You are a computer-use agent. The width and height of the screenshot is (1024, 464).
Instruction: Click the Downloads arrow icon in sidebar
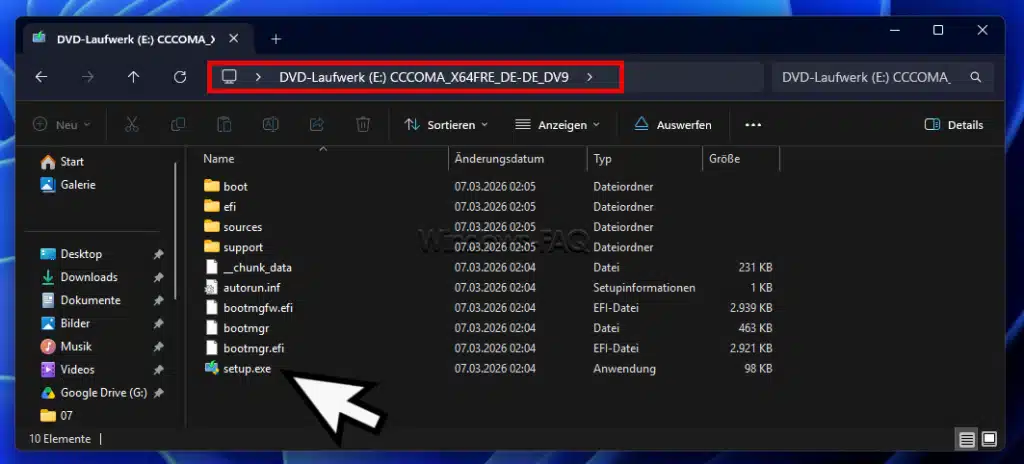pyautogui.click(x=48, y=277)
